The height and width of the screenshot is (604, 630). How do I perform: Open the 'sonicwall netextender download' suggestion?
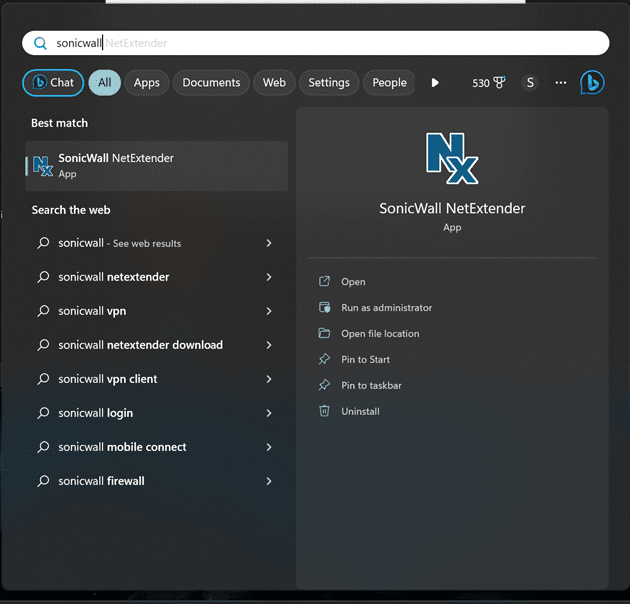157,345
